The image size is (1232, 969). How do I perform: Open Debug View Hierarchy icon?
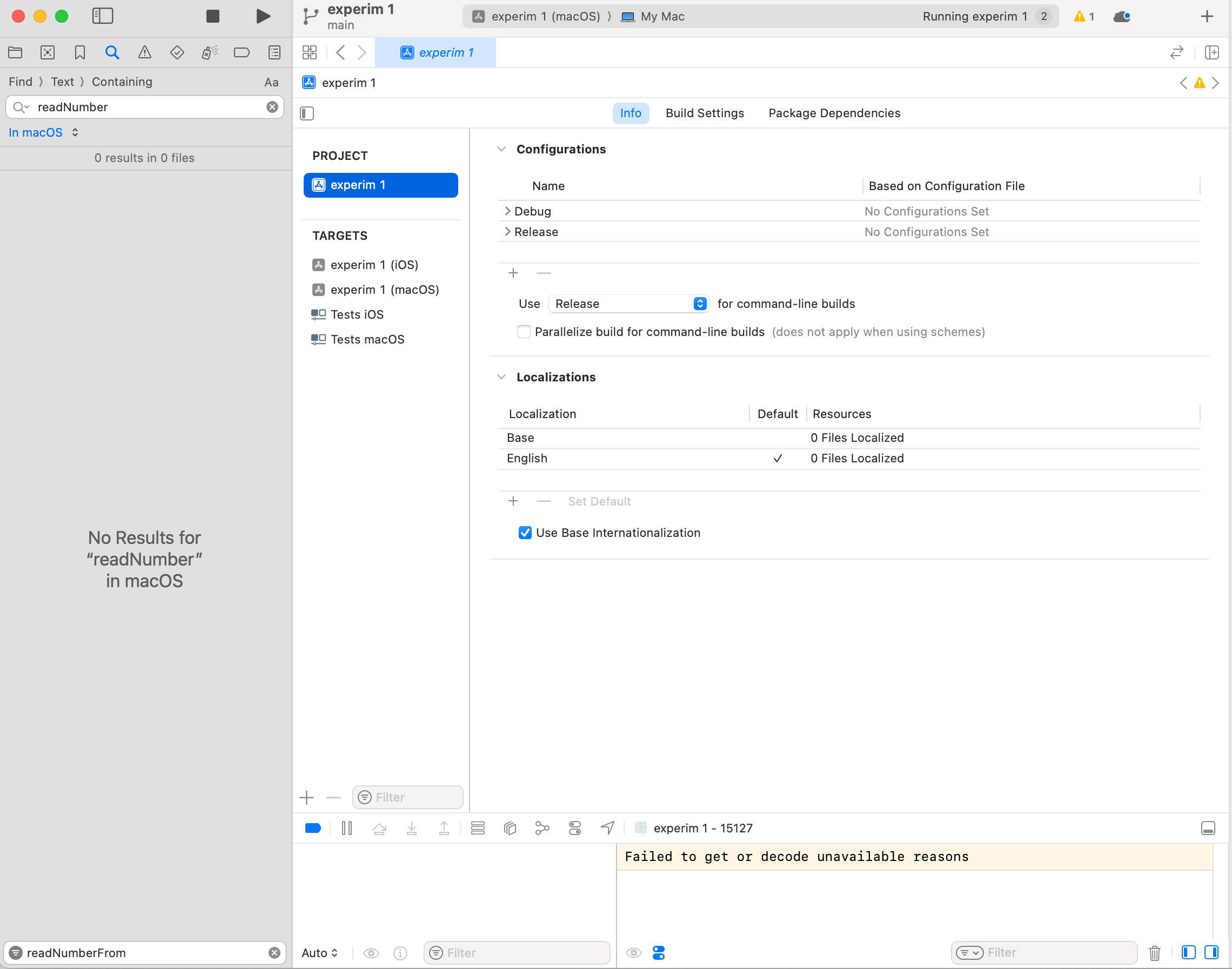[x=510, y=829]
